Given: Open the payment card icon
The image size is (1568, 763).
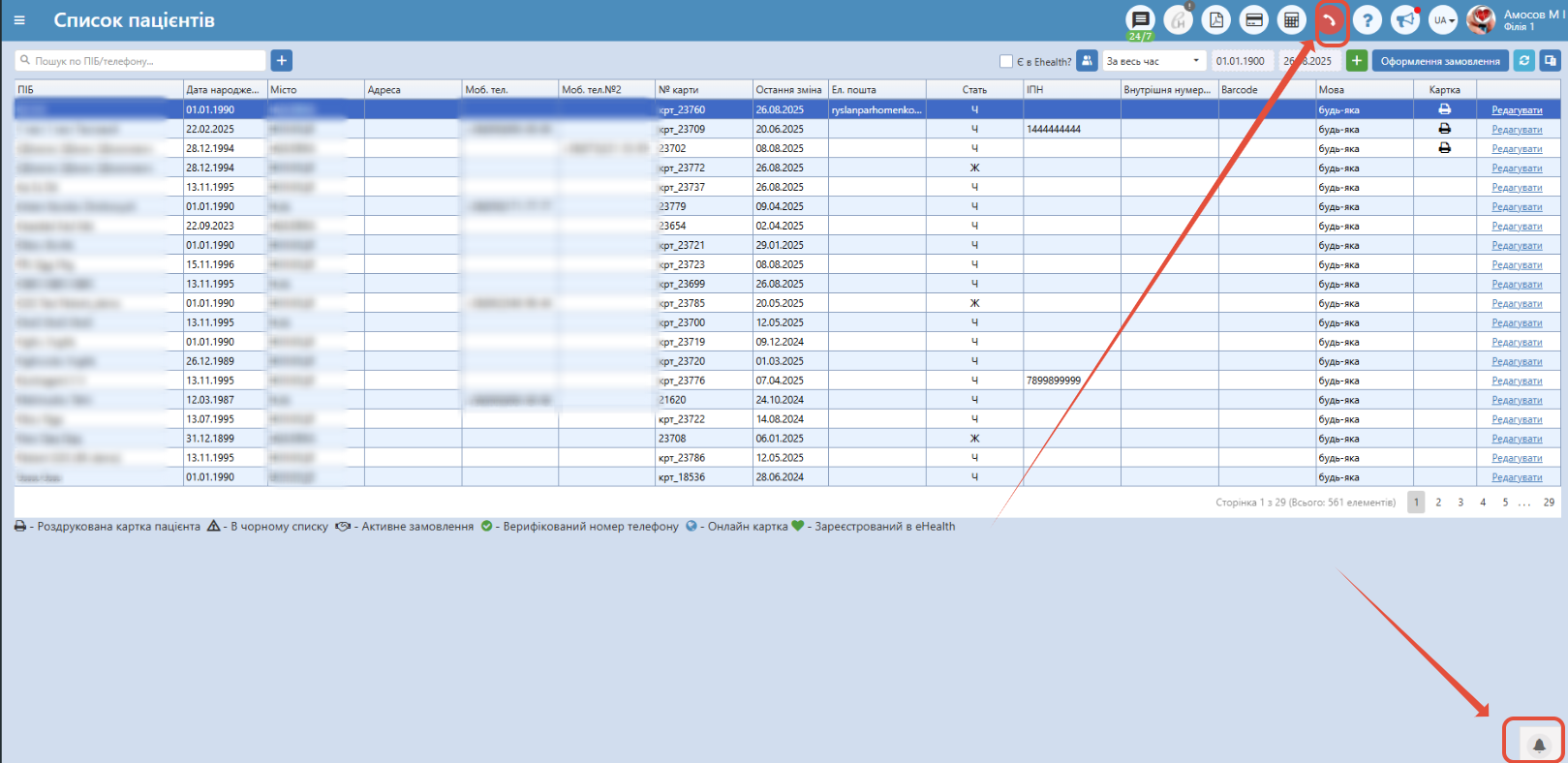Looking at the screenshot, I should (1254, 20).
